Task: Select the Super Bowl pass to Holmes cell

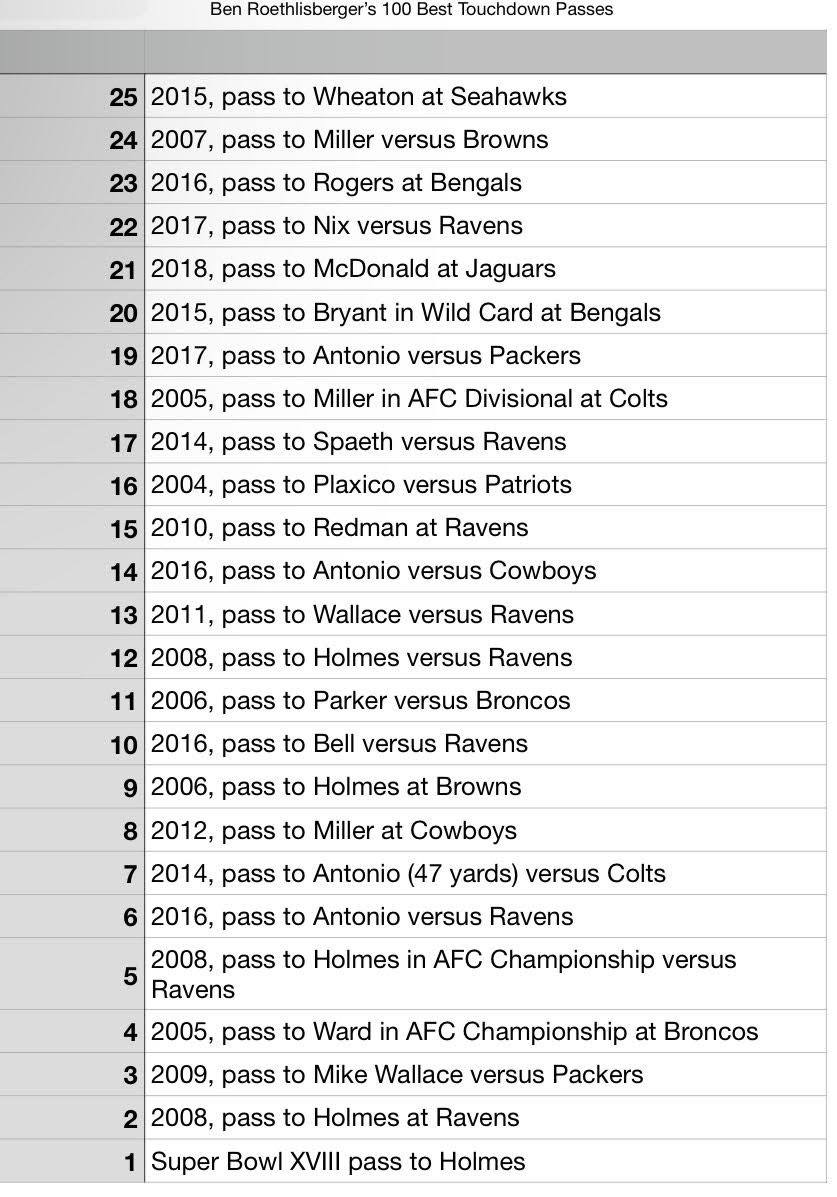Action: point(485,1161)
